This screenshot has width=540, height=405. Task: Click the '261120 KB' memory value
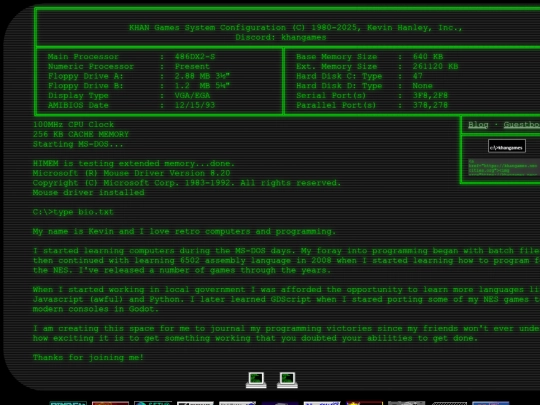tap(435, 66)
